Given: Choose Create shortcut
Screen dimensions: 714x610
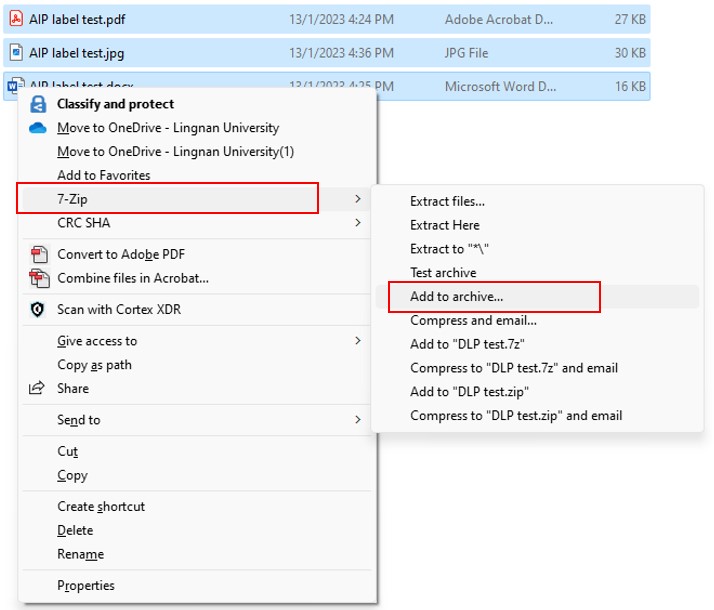Looking at the screenshot, I should [101, 507].
